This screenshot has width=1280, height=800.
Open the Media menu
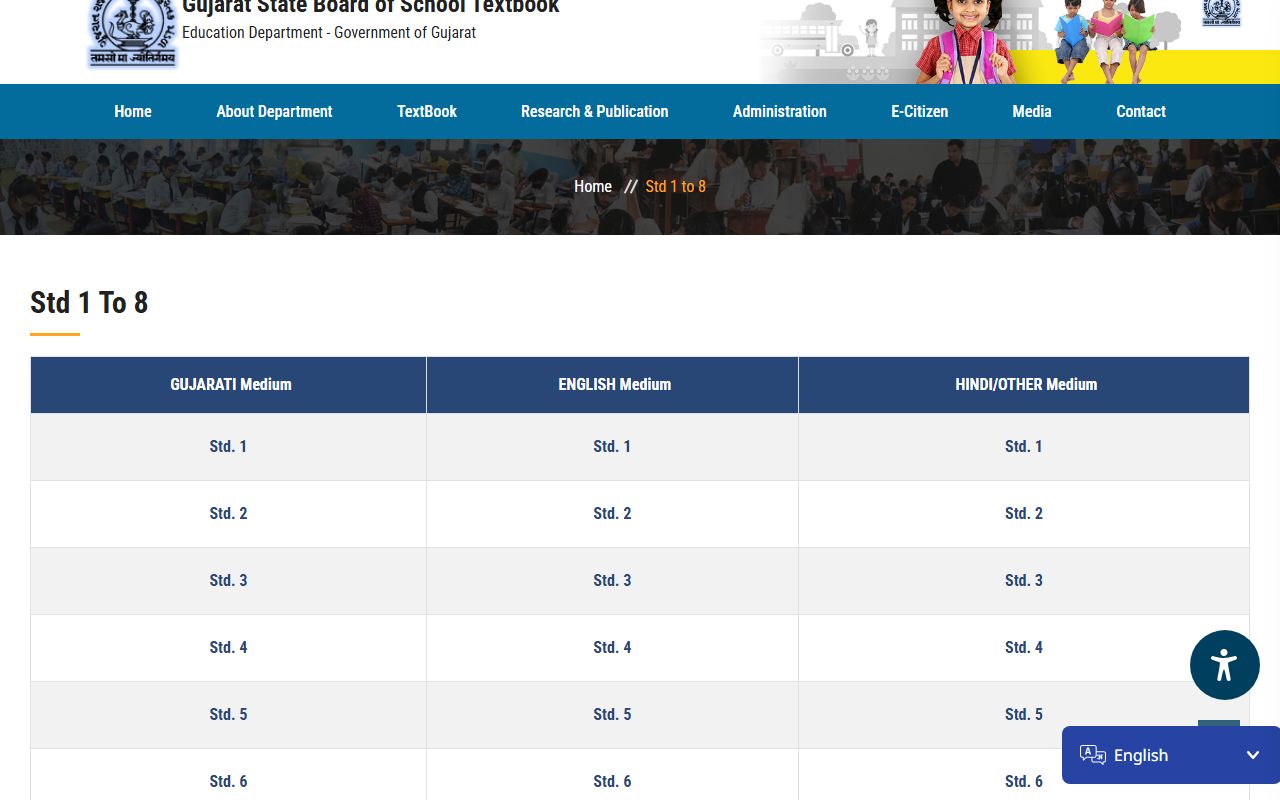coord(1032,111)
